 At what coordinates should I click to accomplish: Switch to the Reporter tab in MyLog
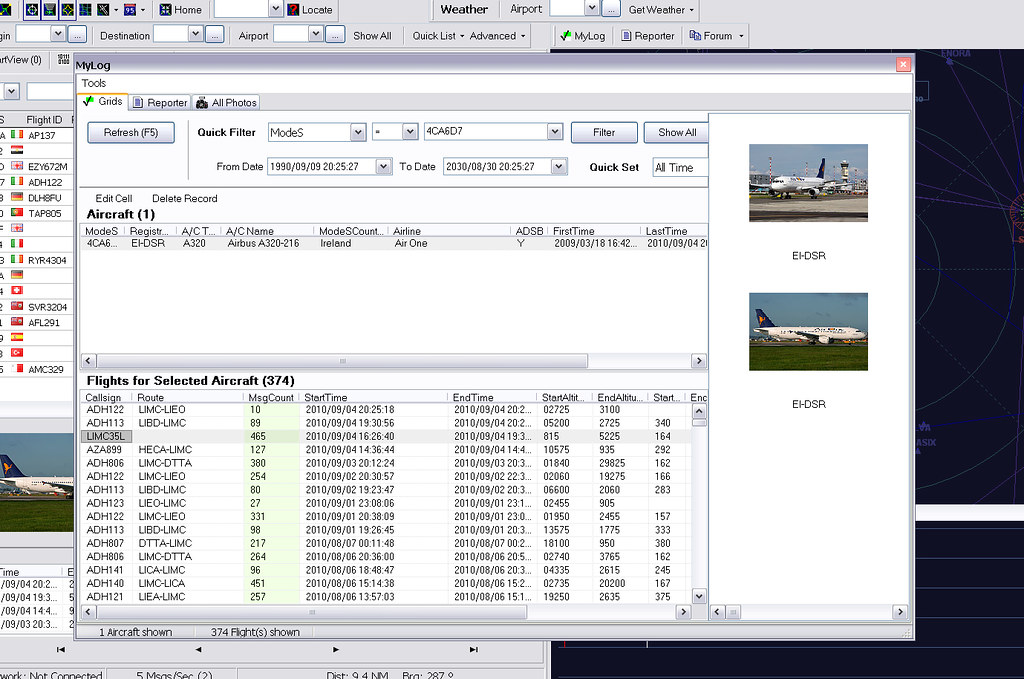point(160,103)
